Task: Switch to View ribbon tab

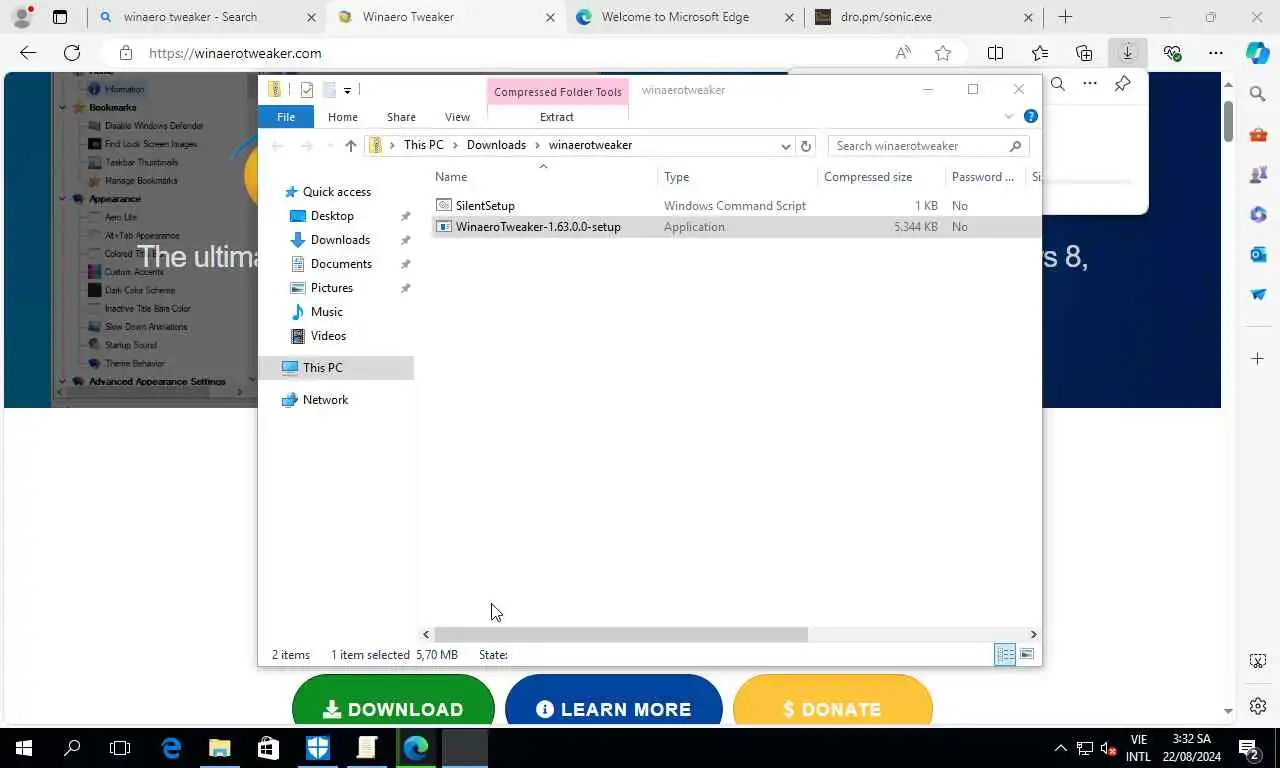Action: click(x=457, y=117)
